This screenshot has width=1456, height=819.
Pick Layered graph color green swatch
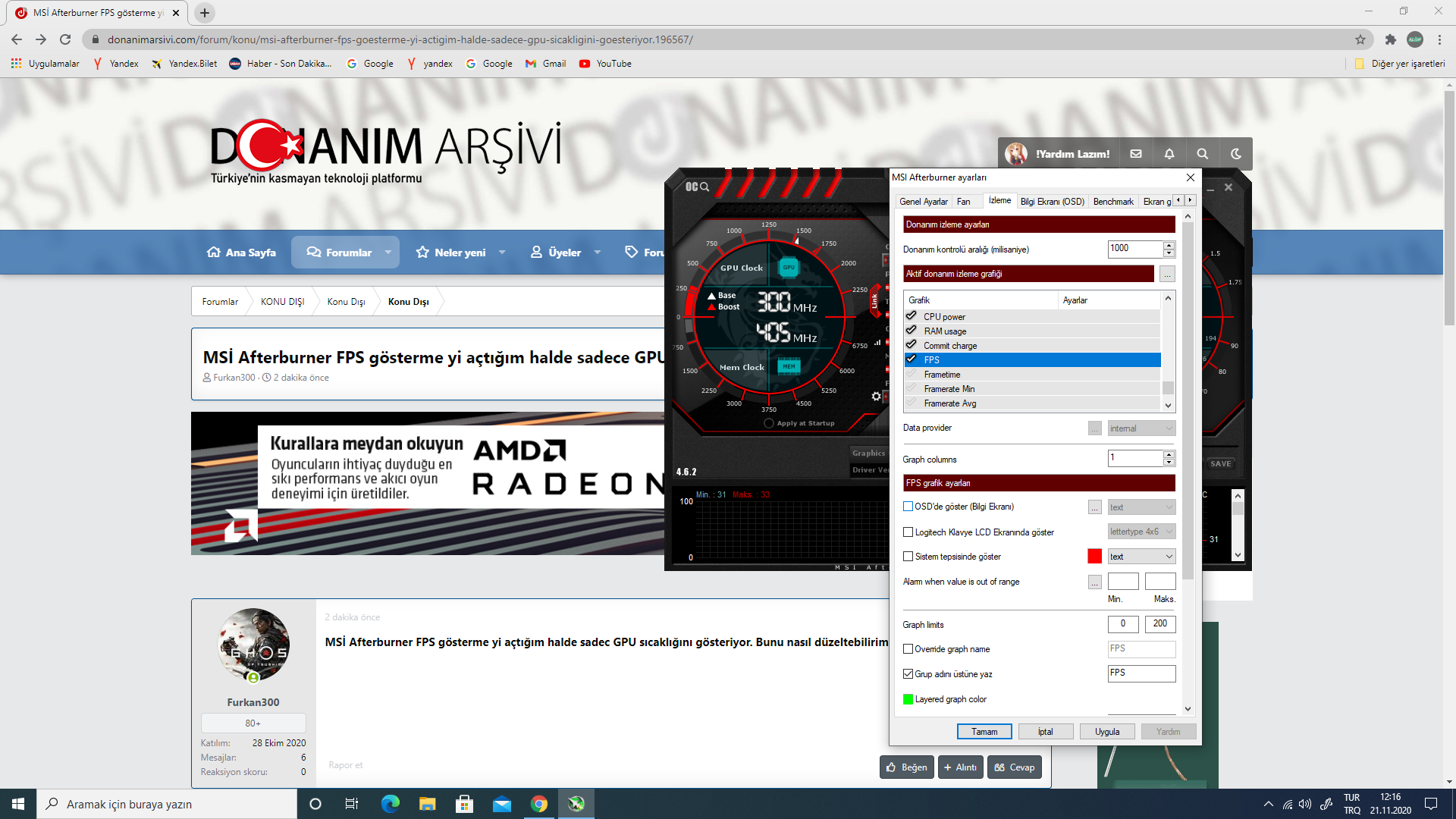908,699
